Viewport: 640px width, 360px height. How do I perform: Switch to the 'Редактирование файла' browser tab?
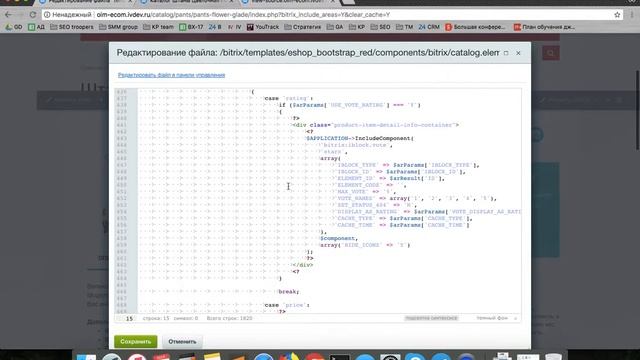click(x=86, y=2)
